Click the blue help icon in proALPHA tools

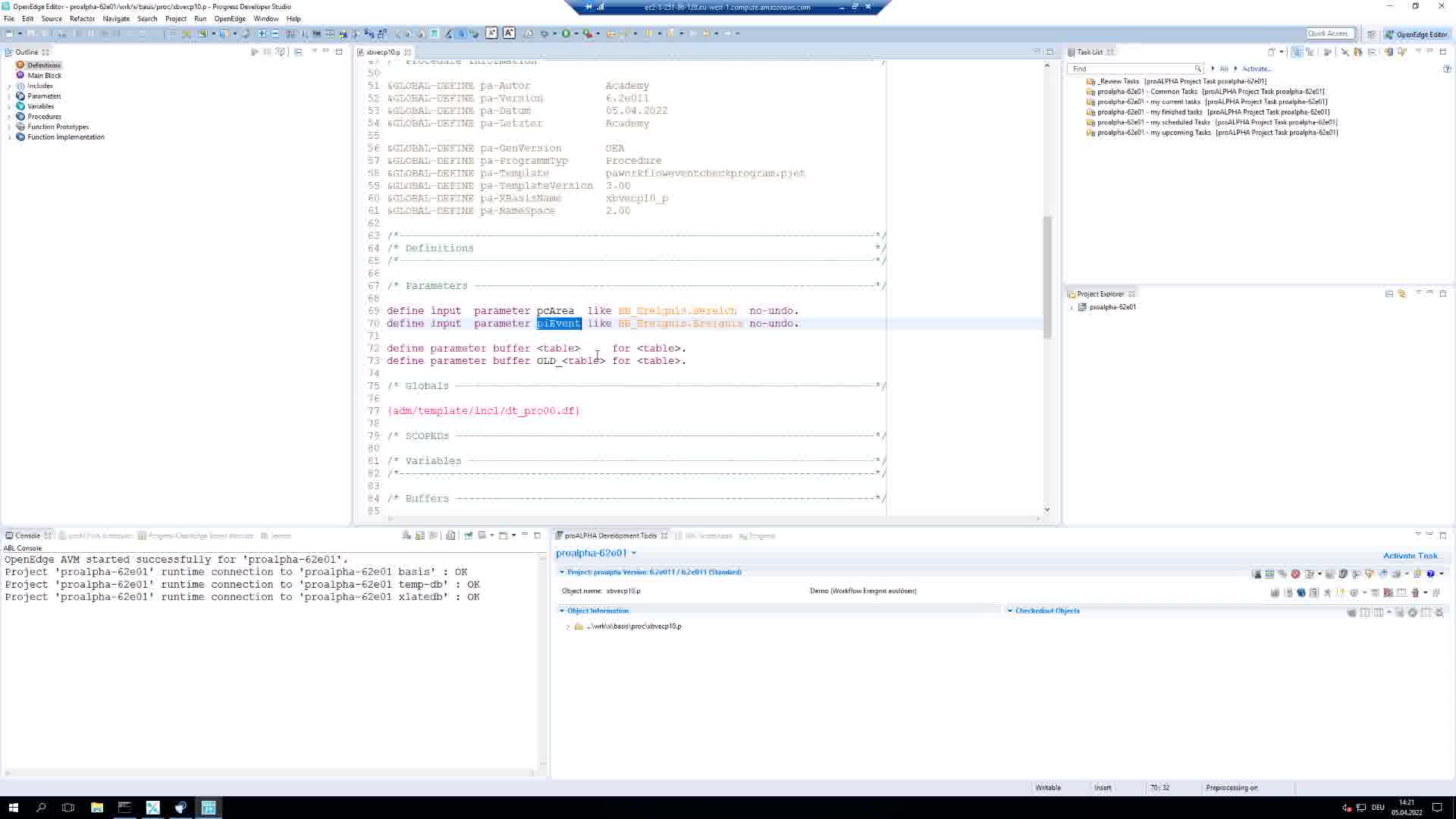(1430, 574)
